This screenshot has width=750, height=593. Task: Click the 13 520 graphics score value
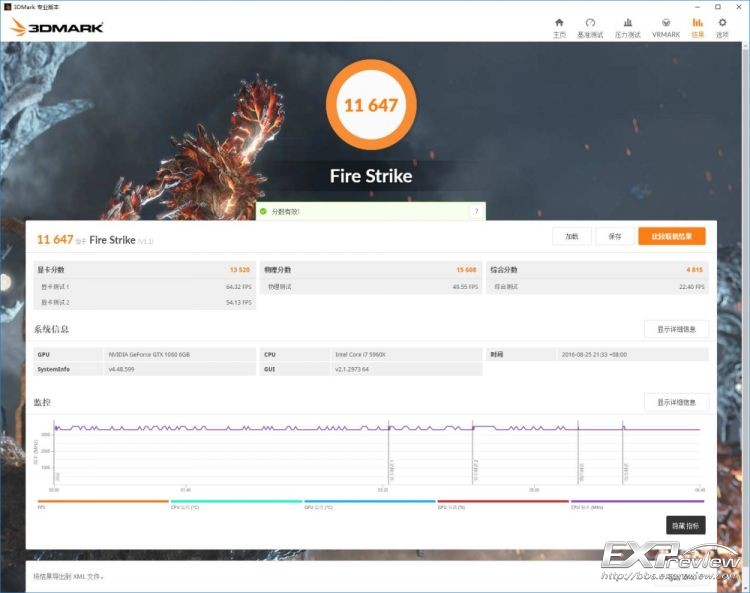pyautogui.click(x=240, y=270)
